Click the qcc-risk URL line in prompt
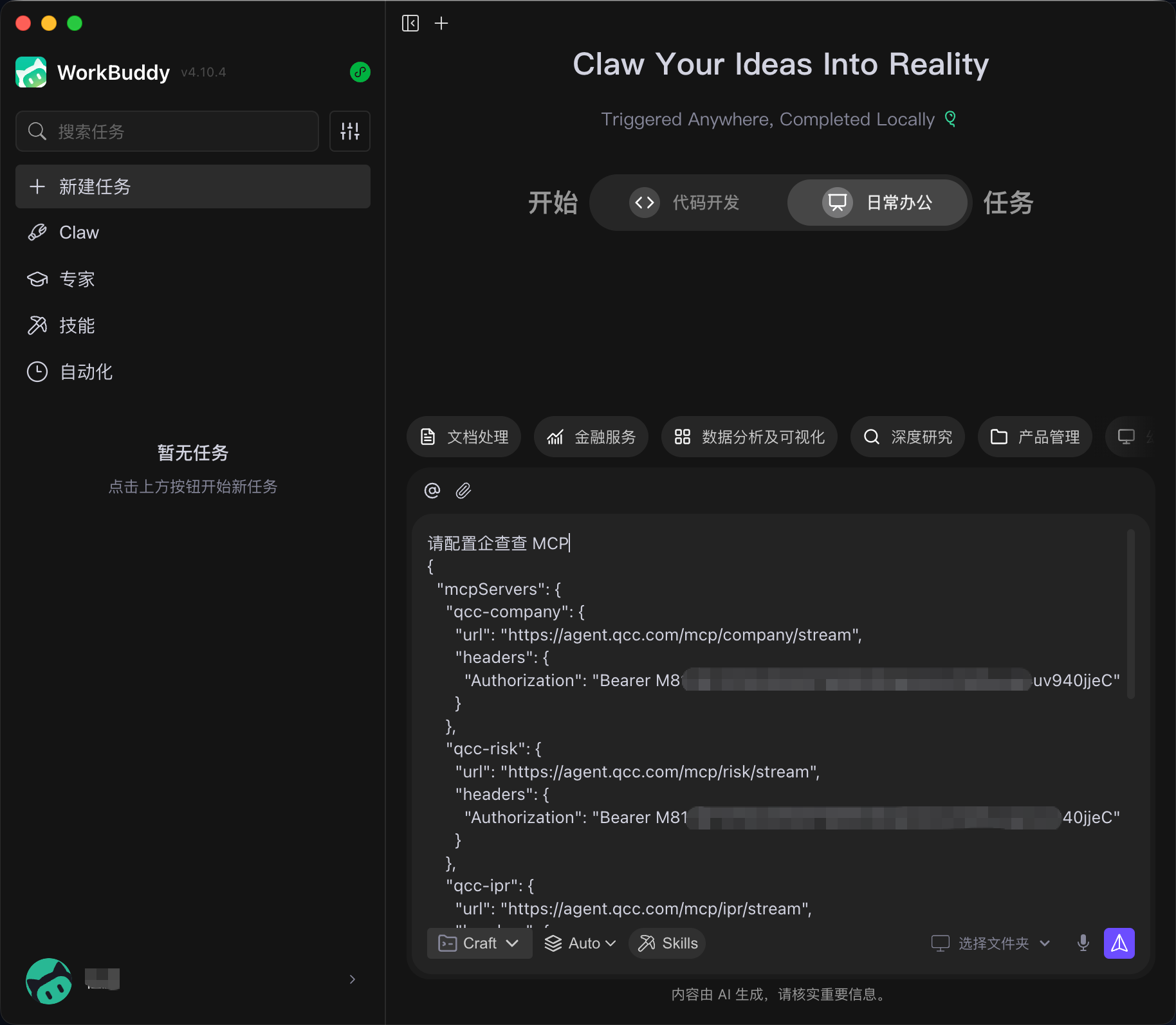Viewport: 1176px width, 1025px height. point(638,772)
